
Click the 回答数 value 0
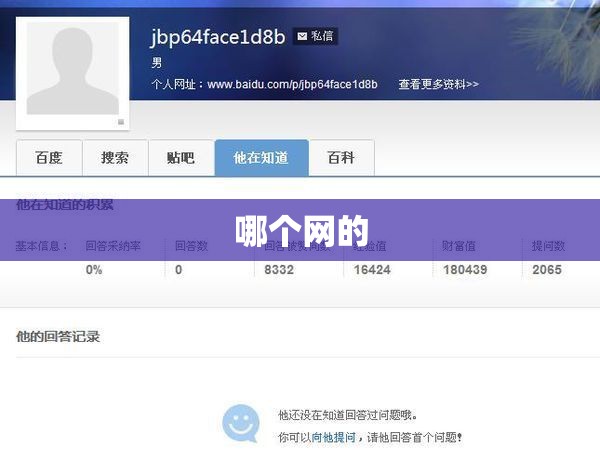coord(179,270)
